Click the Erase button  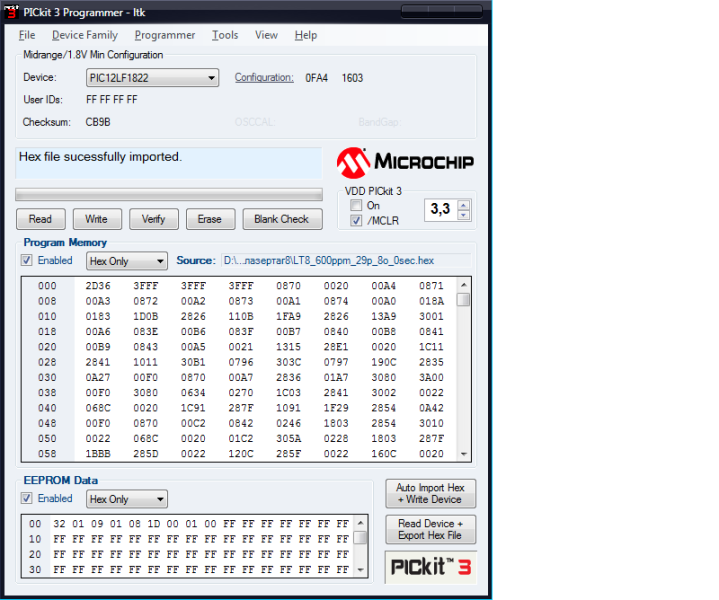(210, 219)
